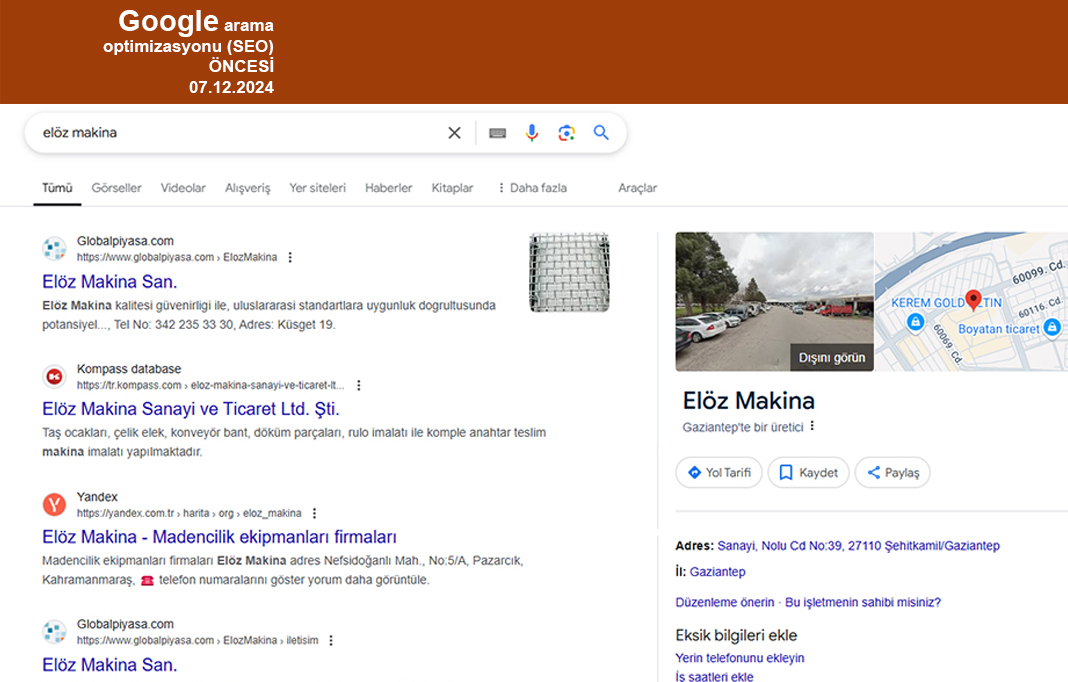Open the last Elöz Makina San. result link
This screenshot has width=1068, height=682.
coord(110,665)
